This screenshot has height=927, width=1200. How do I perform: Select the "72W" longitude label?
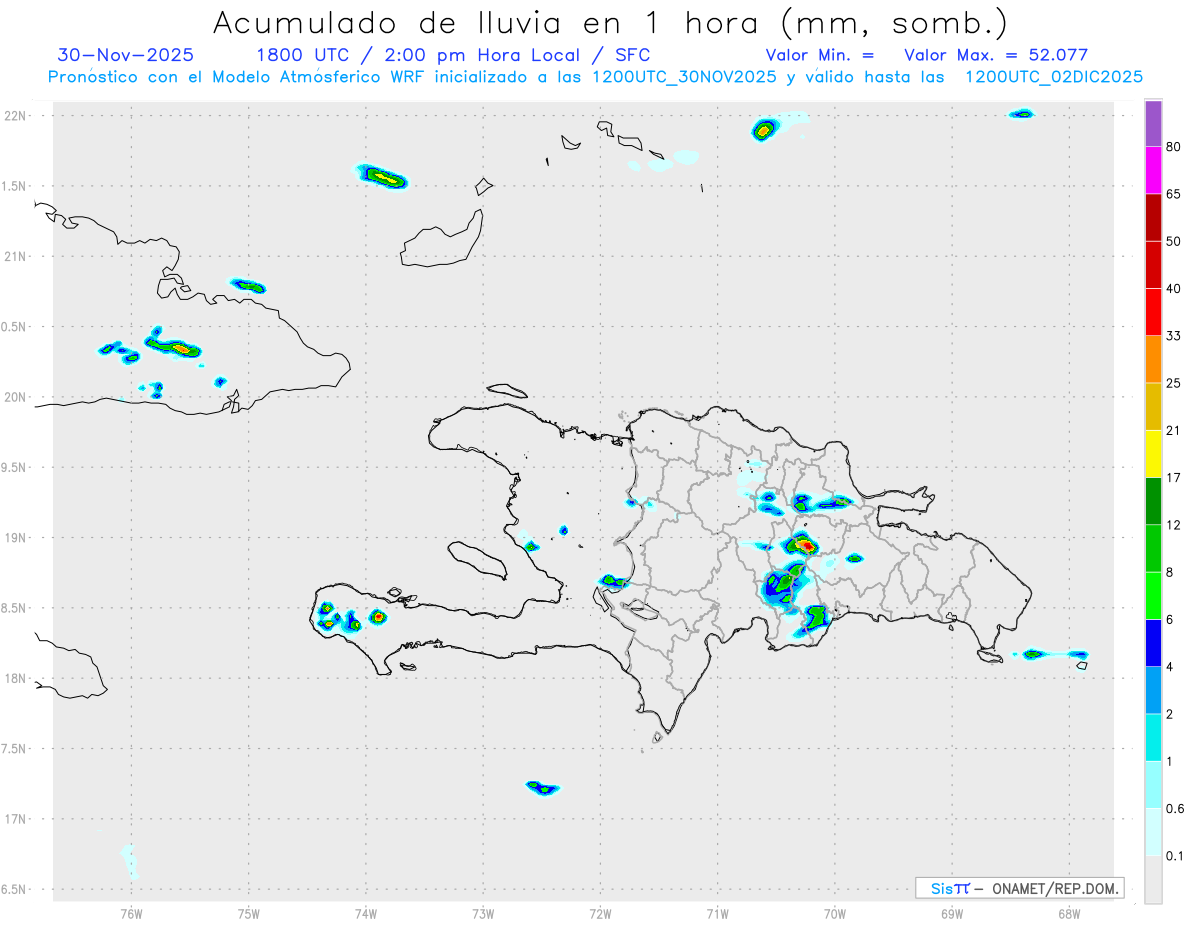pyautogui.click(x=600, y=913)
